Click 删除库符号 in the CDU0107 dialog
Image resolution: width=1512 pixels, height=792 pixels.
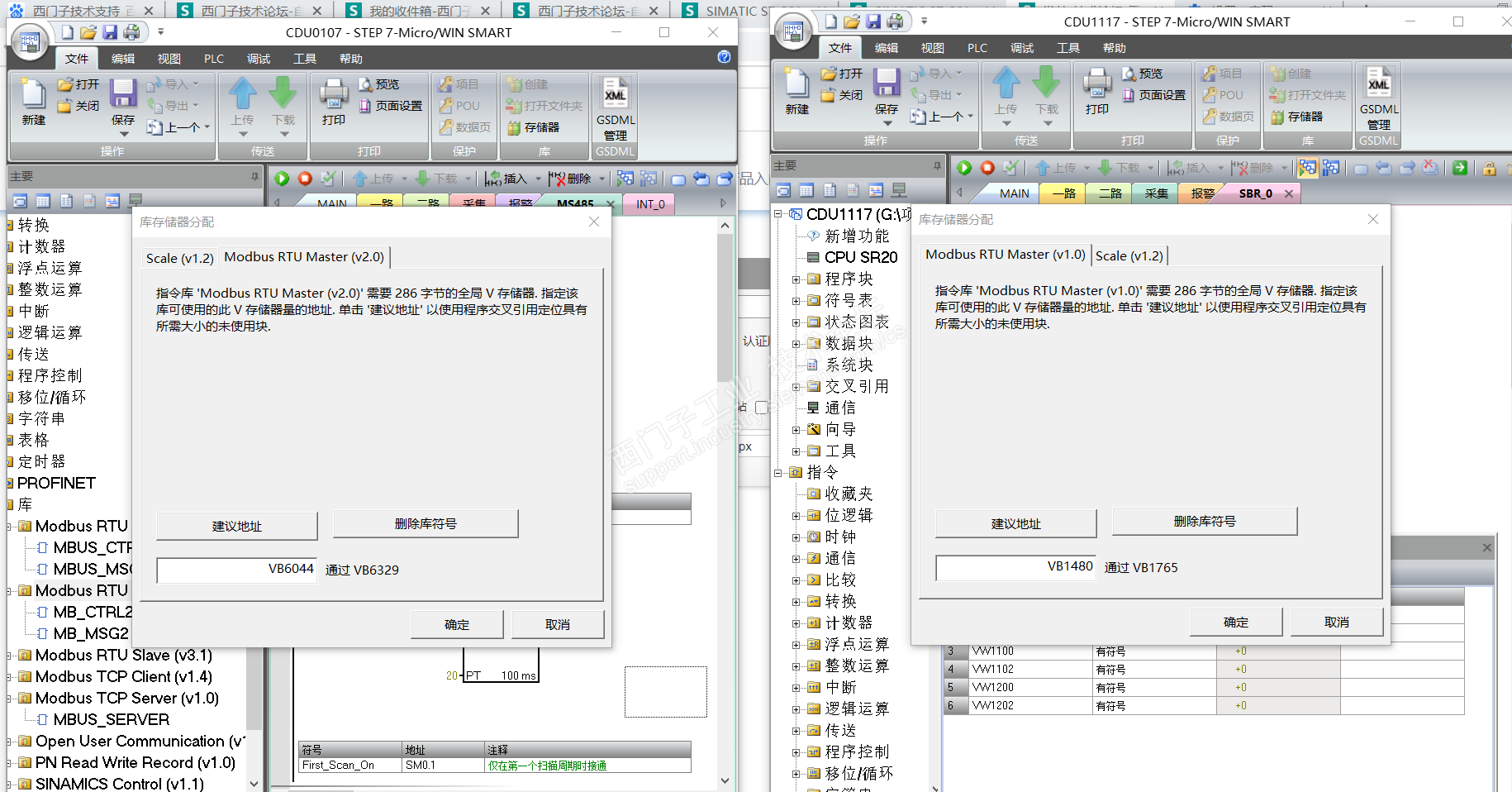tap(426, 524)
